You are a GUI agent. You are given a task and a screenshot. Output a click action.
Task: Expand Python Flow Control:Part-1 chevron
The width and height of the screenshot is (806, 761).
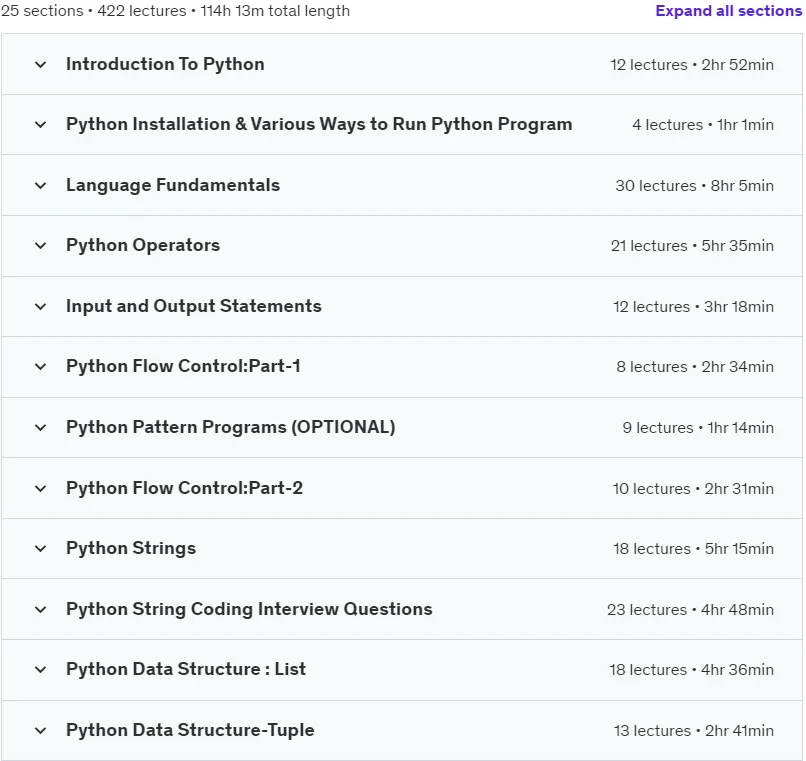pyautogui.click(x=41, y=367)
